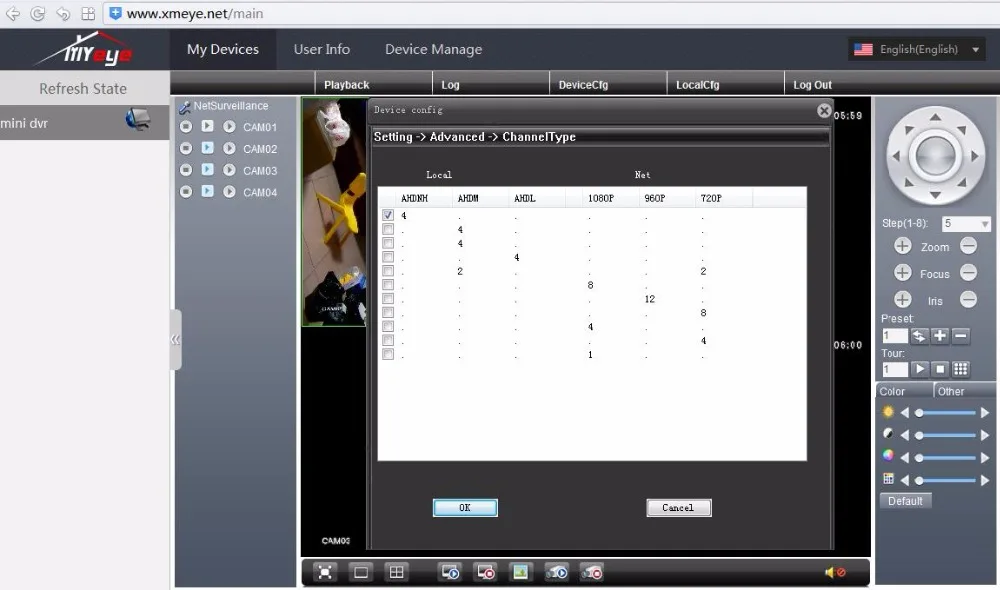Remove a preset with the minus button
This screenshot has width=1000, height=590.
point(960,336)
